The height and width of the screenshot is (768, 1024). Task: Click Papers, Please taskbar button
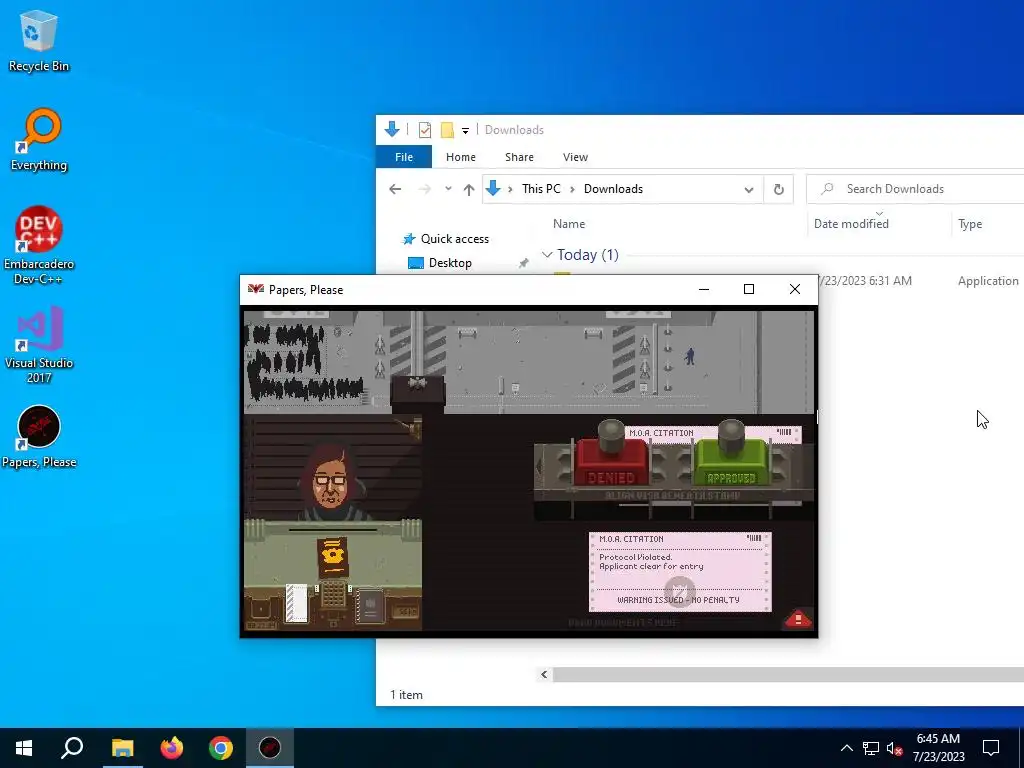[x=270, y=748]
